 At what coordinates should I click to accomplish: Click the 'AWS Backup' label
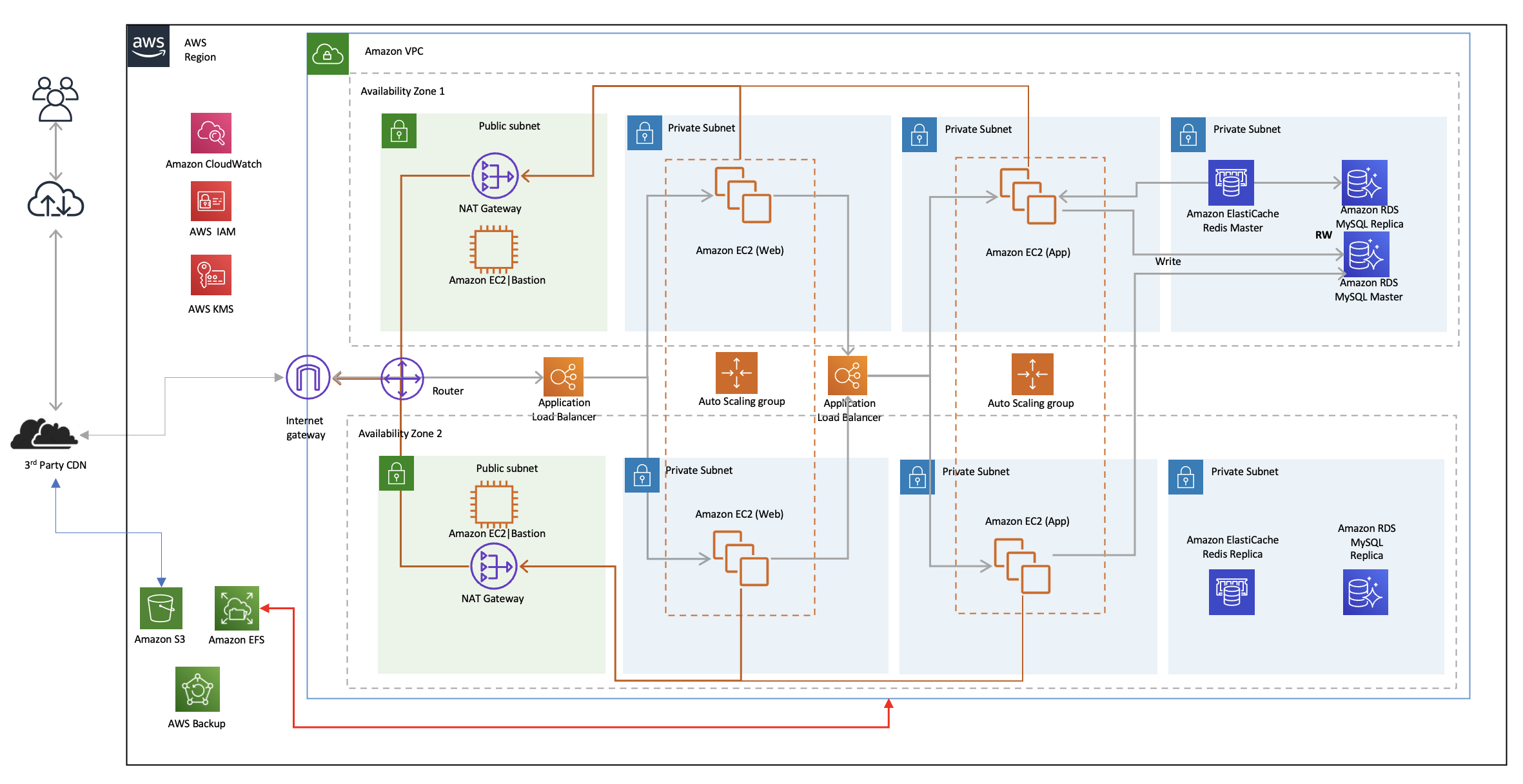point(197,723)
